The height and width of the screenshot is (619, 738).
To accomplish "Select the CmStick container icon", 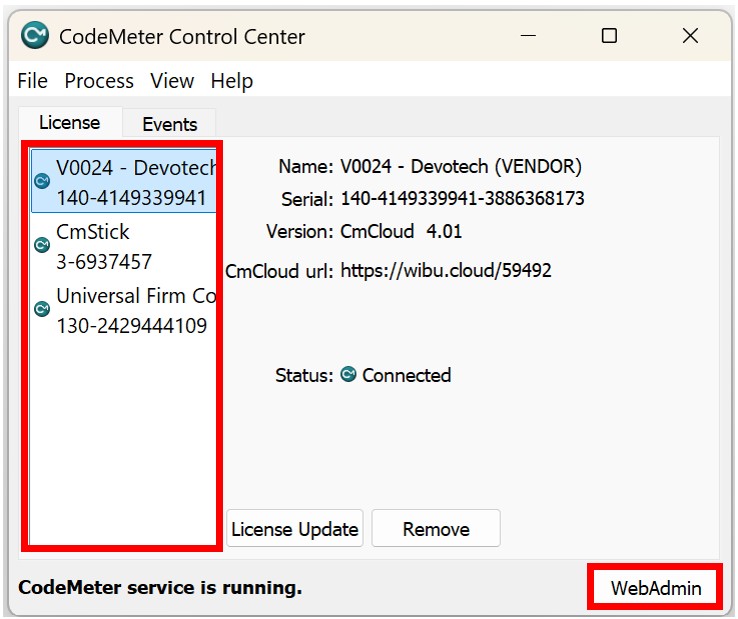I will [x=42, y=245].
